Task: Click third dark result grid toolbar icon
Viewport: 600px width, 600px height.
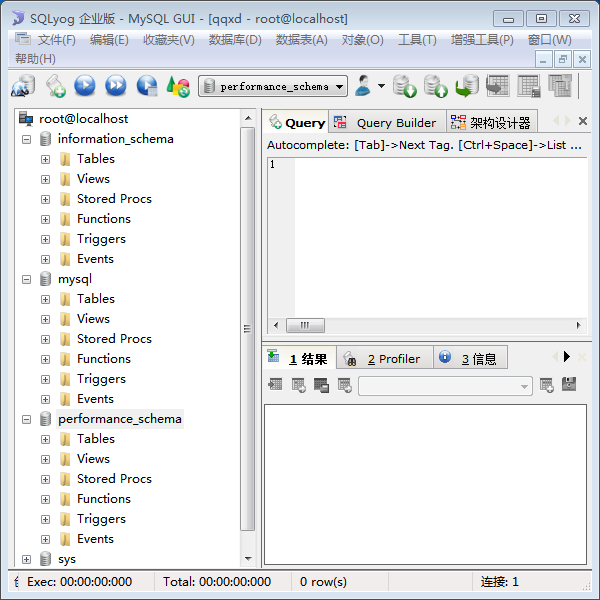Action: pyautogui.click(x=321, y=385)
